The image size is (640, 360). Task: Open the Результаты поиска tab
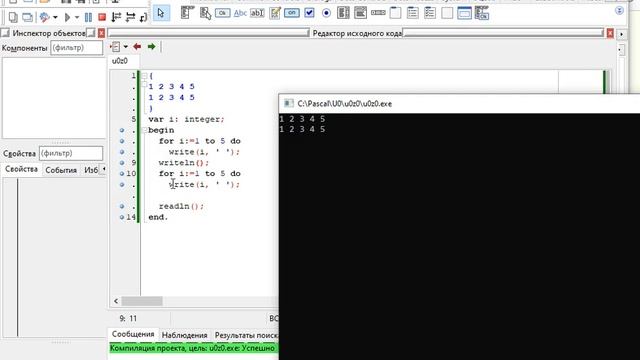(x=245, y=335)
